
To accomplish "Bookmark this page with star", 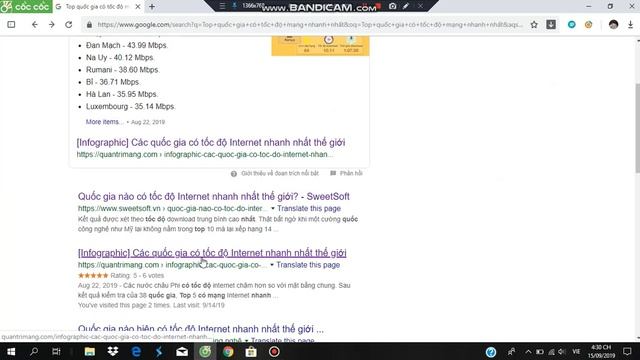I will 534,24.
